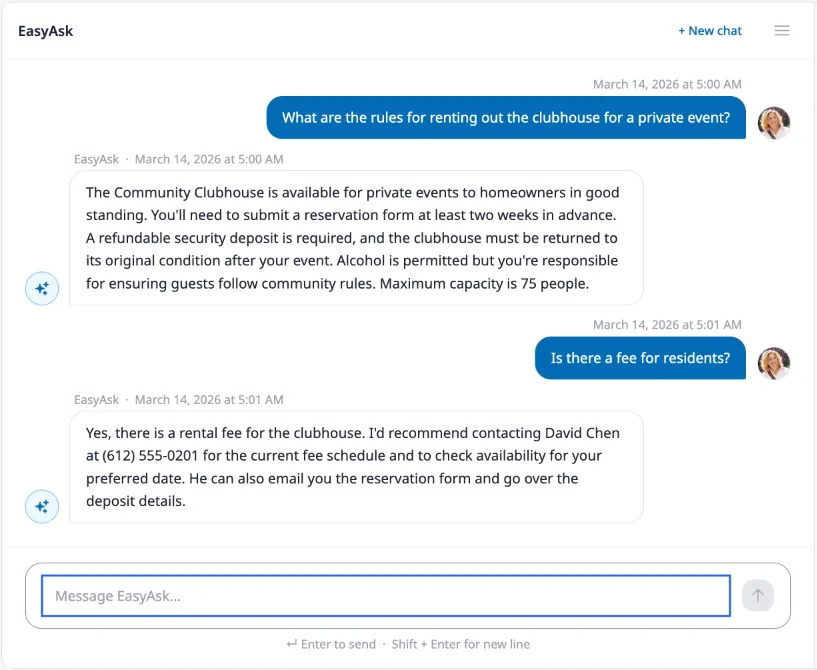Click the March 14 5:00 AM timestamp
This screenshot has width=817, height=670.
(667, 84)
